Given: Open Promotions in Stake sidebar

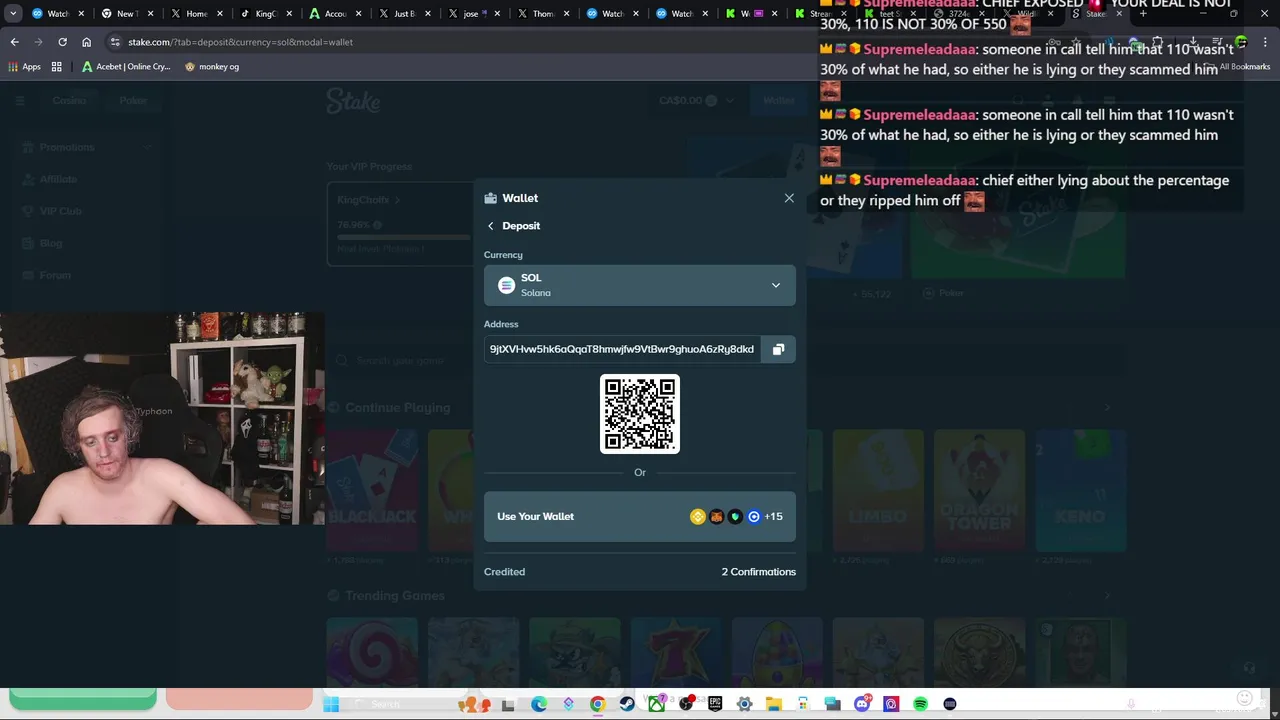Looking at the screenshot, I should pyautogui.click(x=67, y=147).
